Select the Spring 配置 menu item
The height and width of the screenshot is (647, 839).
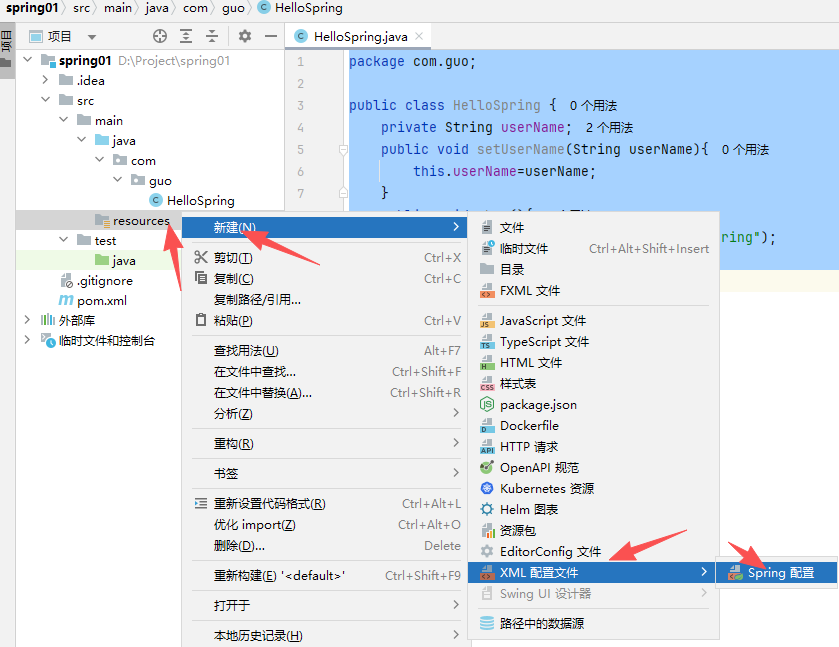[780, 573]
